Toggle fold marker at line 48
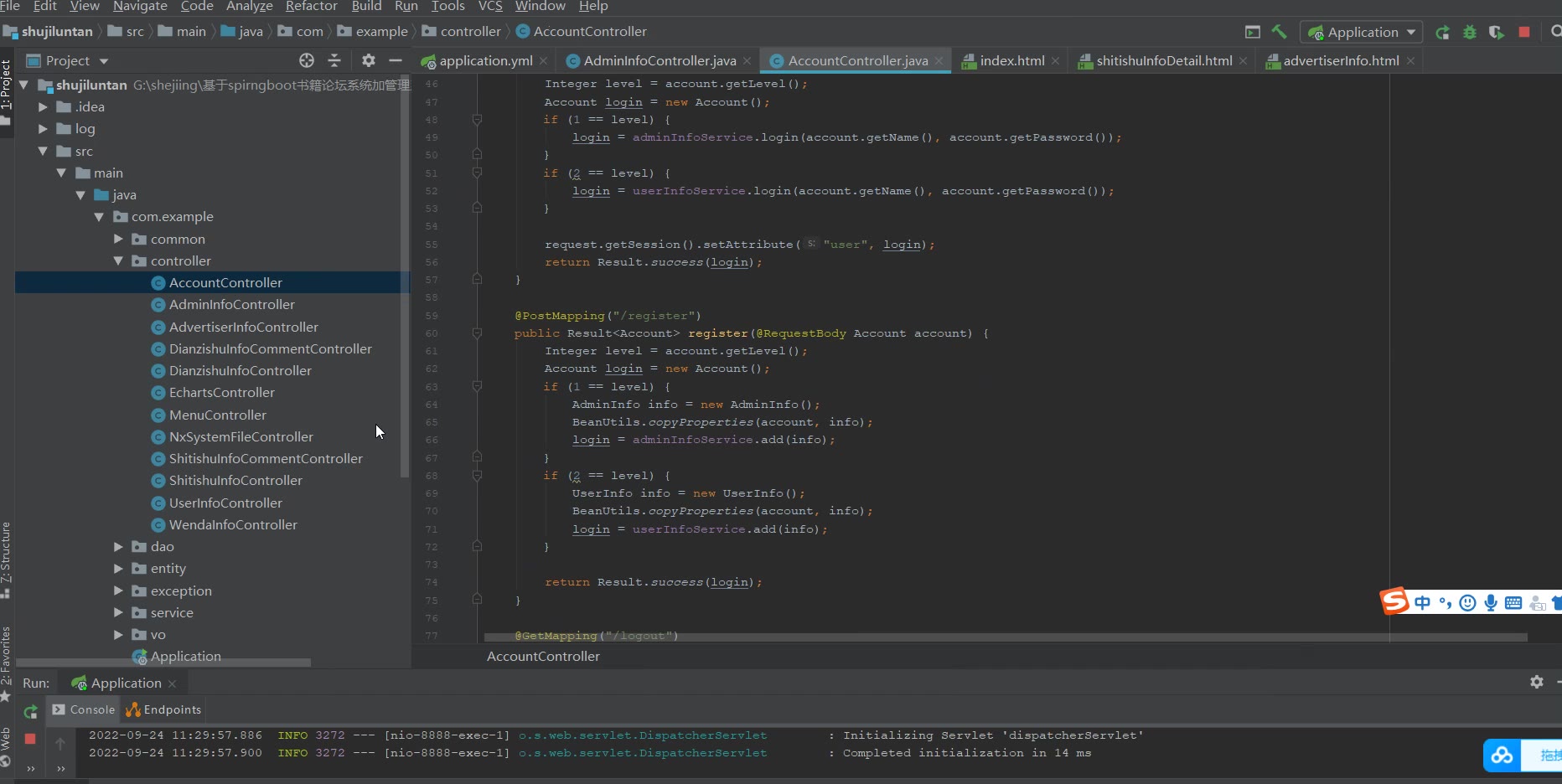The height and width of the screenshot is (784, 1562). pyautogui.click(x=477, y=120)
